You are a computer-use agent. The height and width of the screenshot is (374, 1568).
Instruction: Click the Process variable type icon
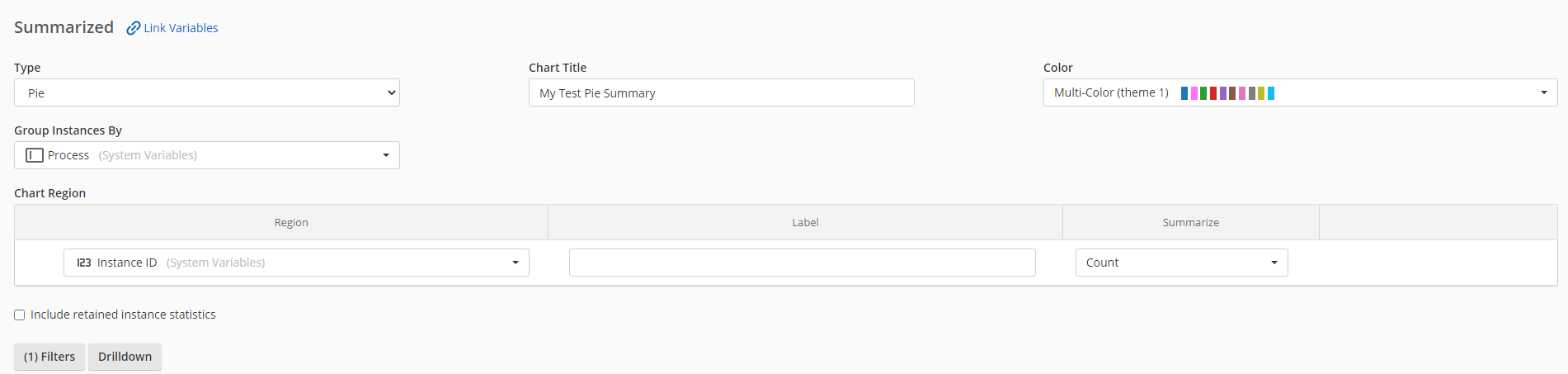35,155
